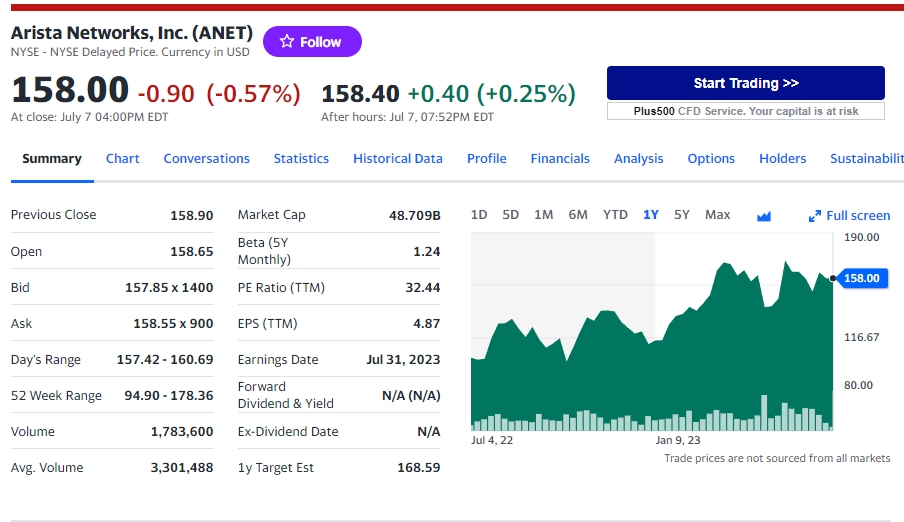Click the Avg. Volume value 3,301,488
Screen dimensions: 904x522
tap(182, 468)
